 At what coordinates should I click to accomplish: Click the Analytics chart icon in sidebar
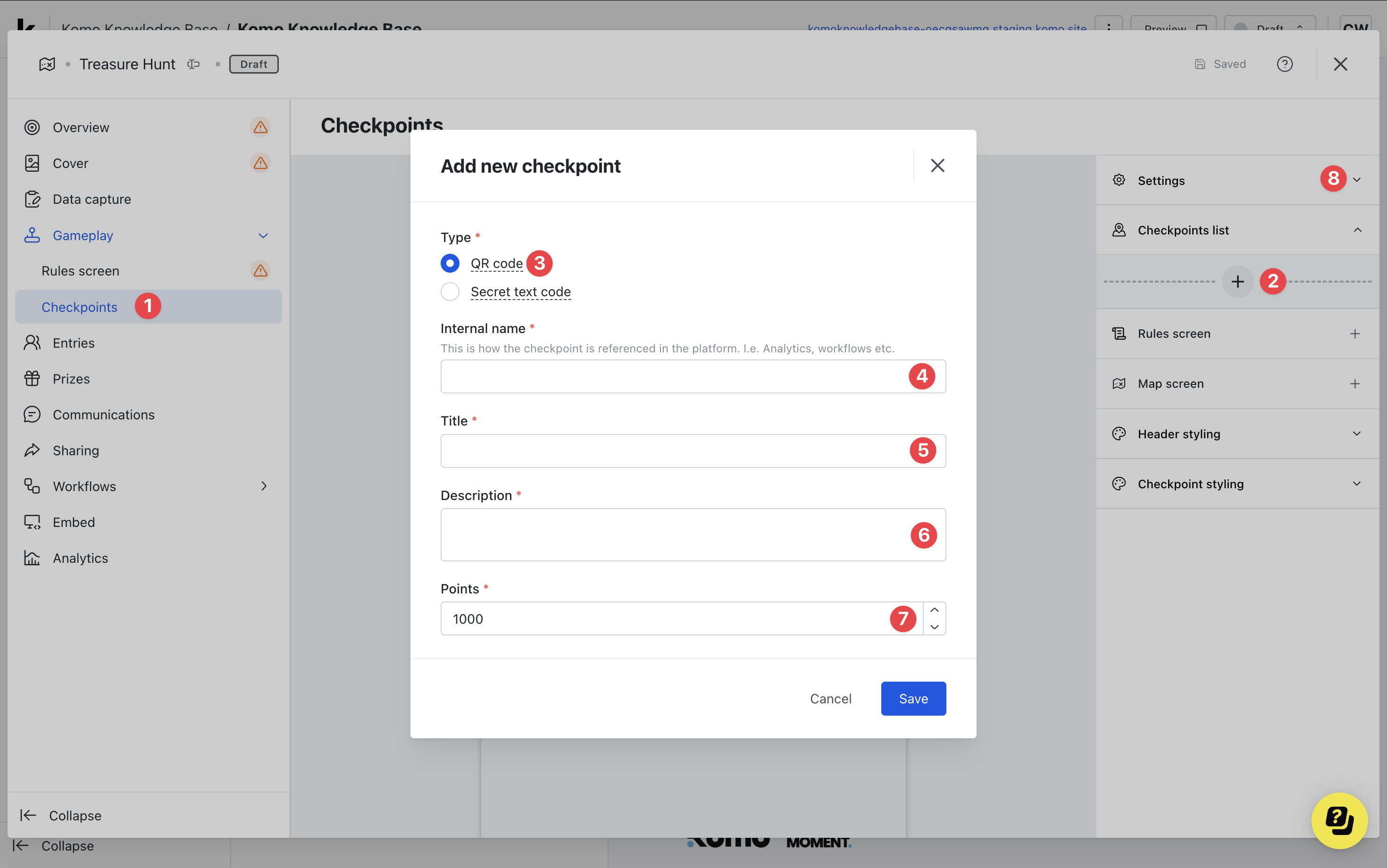pyautogui.click(x=32, y=558)
